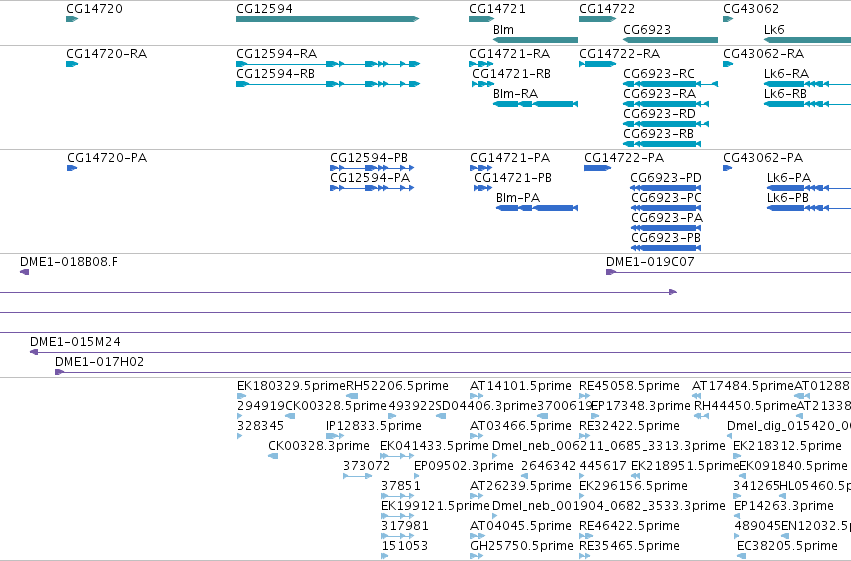Click the AT17484.5prime EST label
The image size is (851, 561).
tap(743, 386)
